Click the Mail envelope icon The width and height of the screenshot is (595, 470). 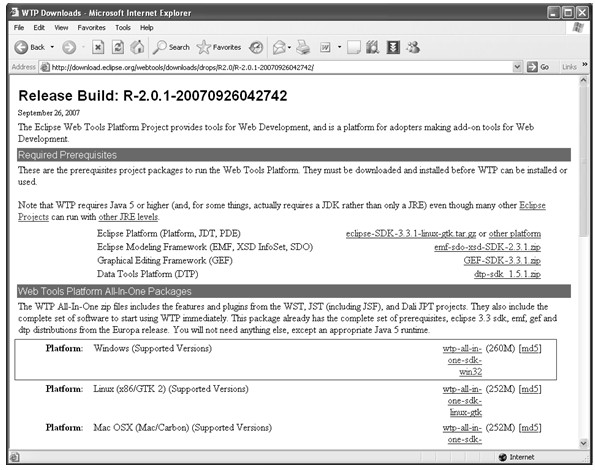[279, 47]
